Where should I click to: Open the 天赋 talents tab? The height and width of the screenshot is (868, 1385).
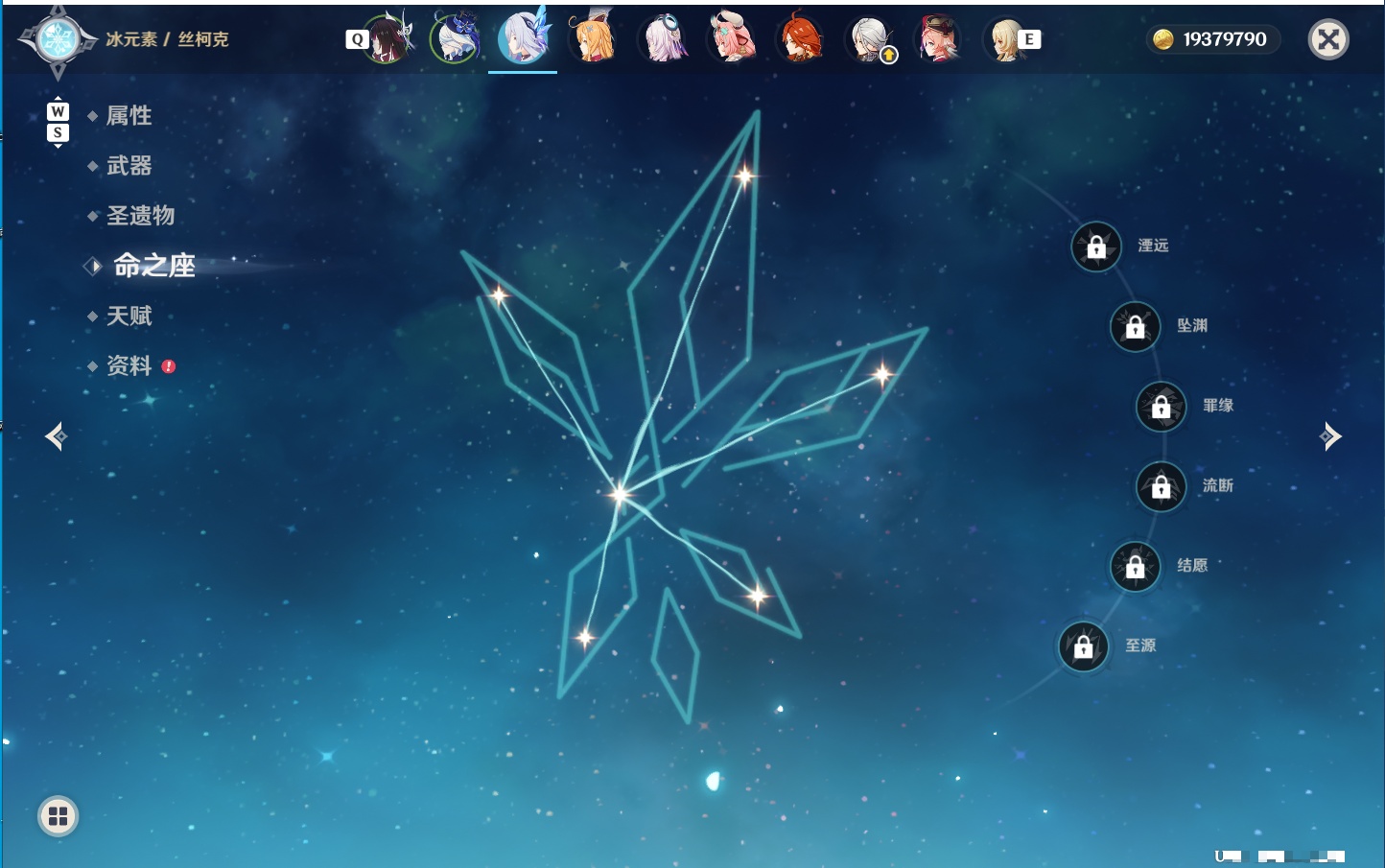pos(129,316)
